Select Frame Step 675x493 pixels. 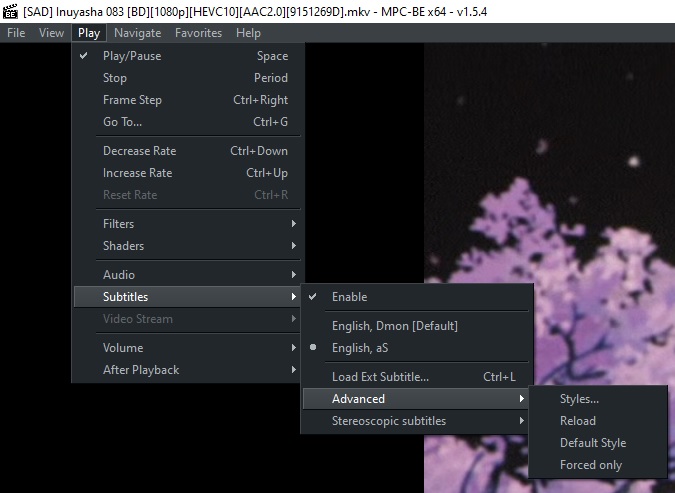[x=187, y=100]
